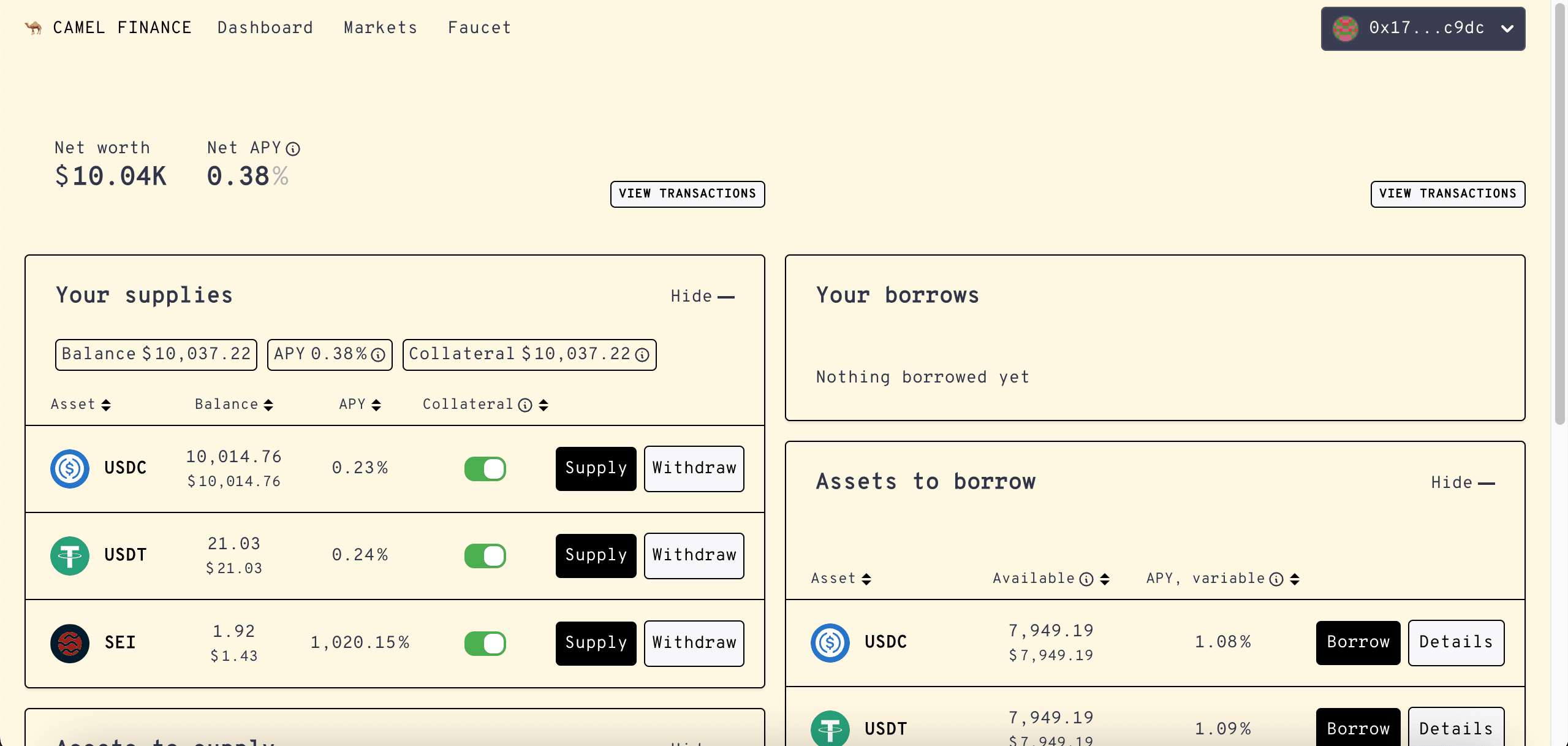Image resolution: width=1568 pixels, height=746 pixels.
Task: Click Borrow for USDC
Action: (x=1358, y=643)
